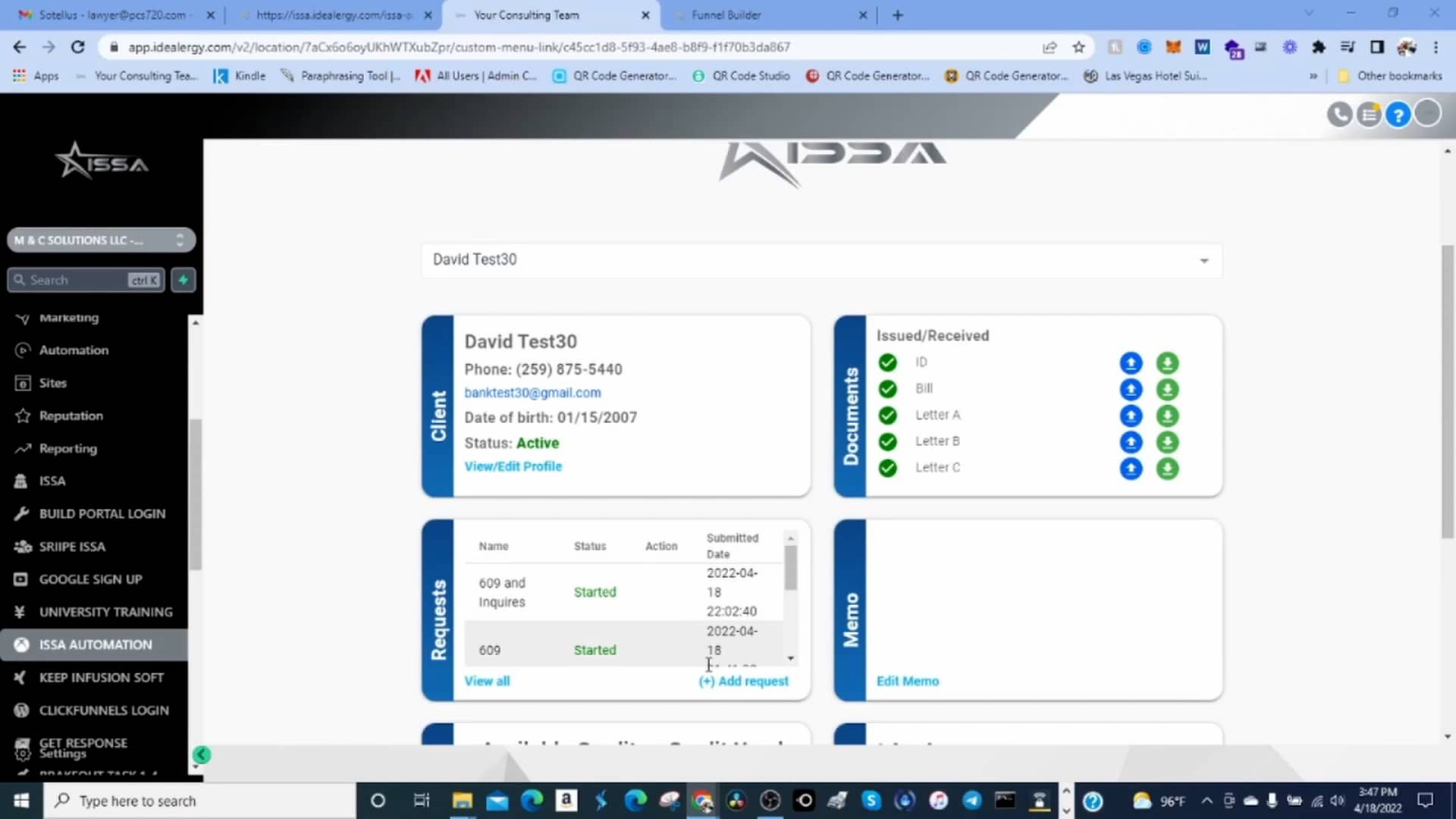Click the lightning bolt next to search
The height and width of the screenshot is (819, 1456).
click(x=183, y=279)
